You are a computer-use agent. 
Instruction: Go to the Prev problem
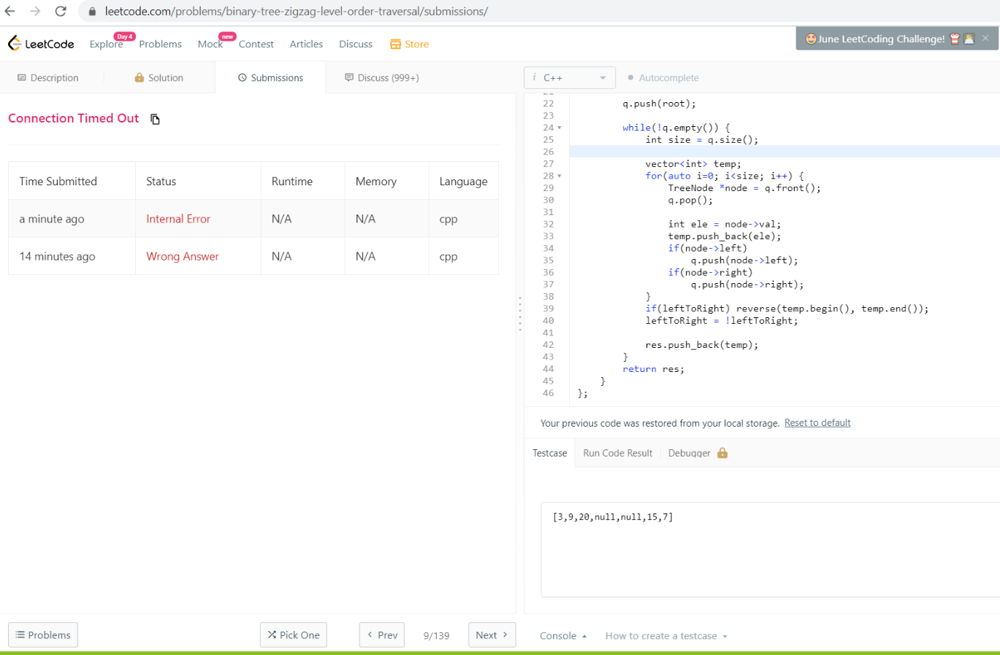pyautogui.click(x=382, y=635)
